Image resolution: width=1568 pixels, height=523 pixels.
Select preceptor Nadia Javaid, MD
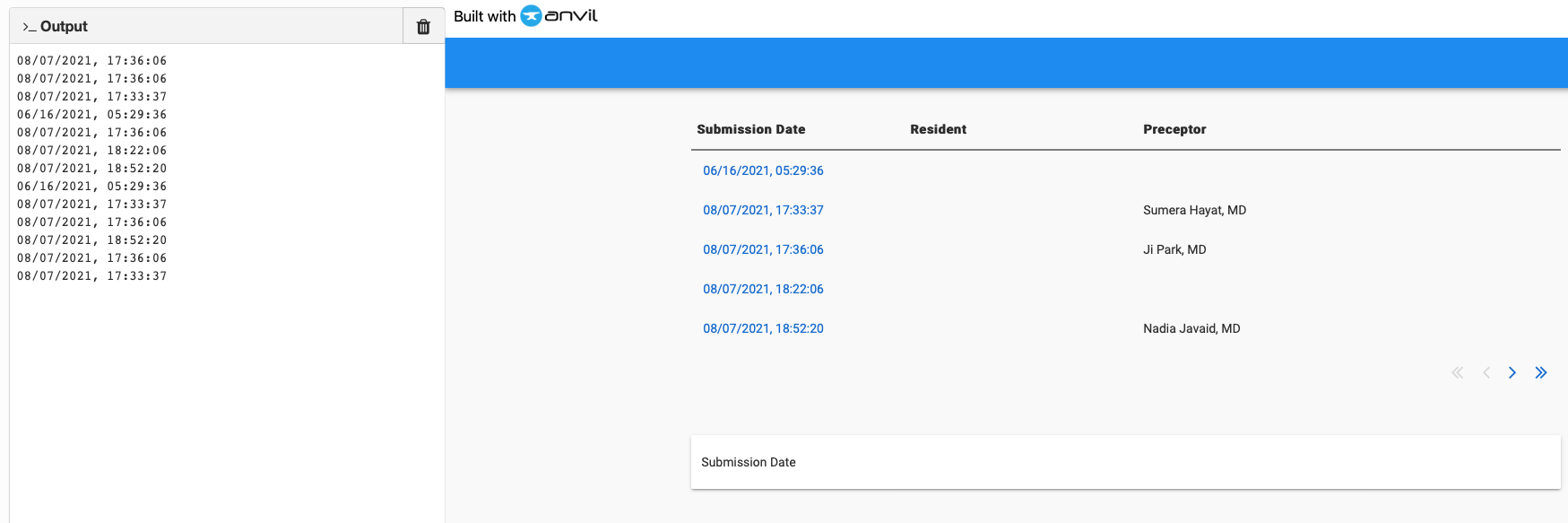pyautogui.click(x=1191, y=328)
